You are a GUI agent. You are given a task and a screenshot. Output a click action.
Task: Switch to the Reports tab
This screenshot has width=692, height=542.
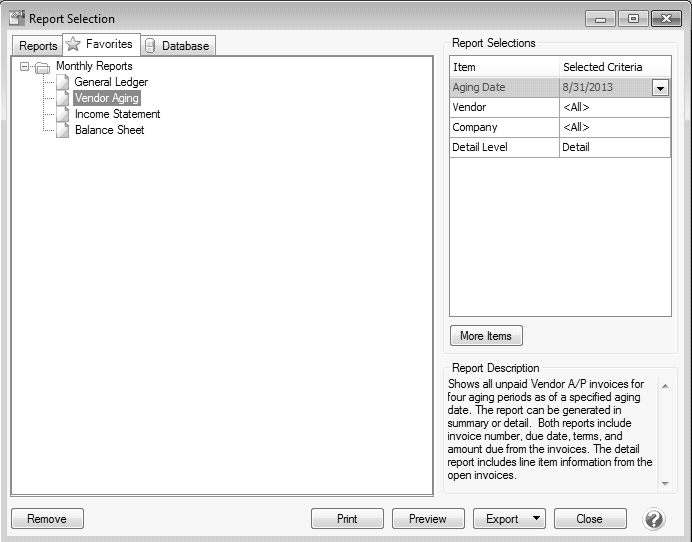pos(38,46)
